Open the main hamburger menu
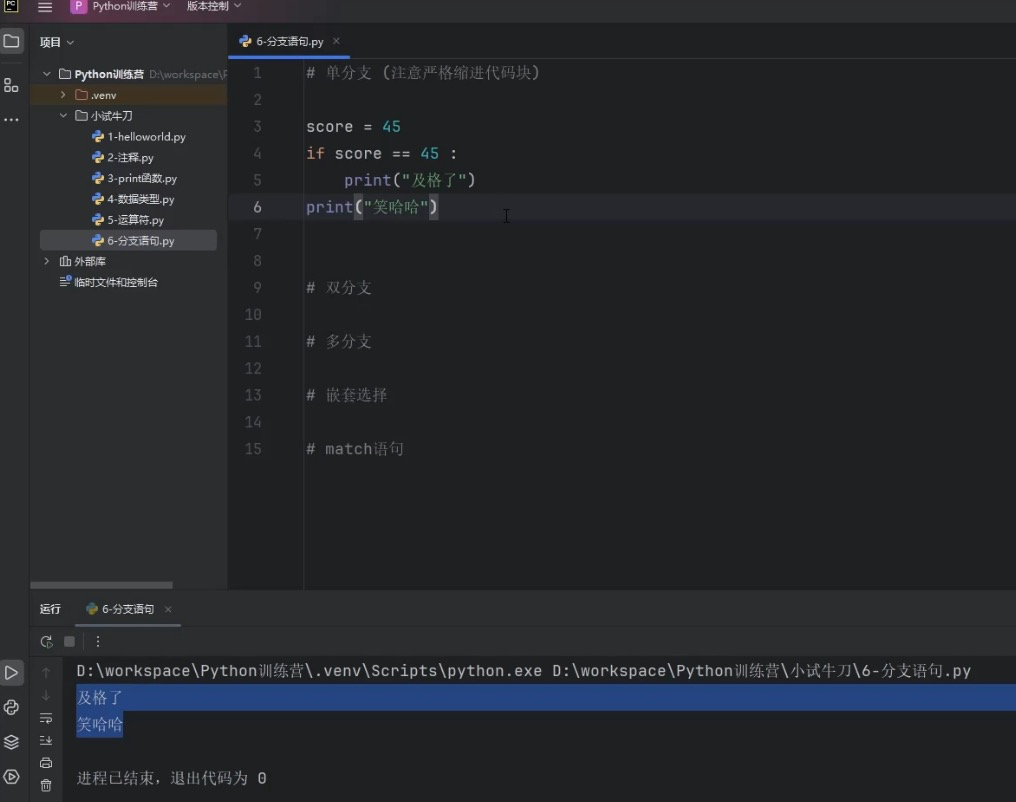1016x802 pixels. point(45,7)
